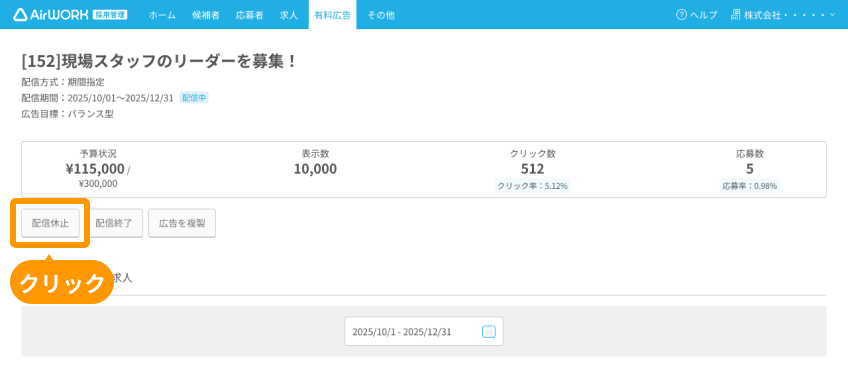
Task: Click the 配信方式：期間指定 text
Action: click(x=63, y=82)
